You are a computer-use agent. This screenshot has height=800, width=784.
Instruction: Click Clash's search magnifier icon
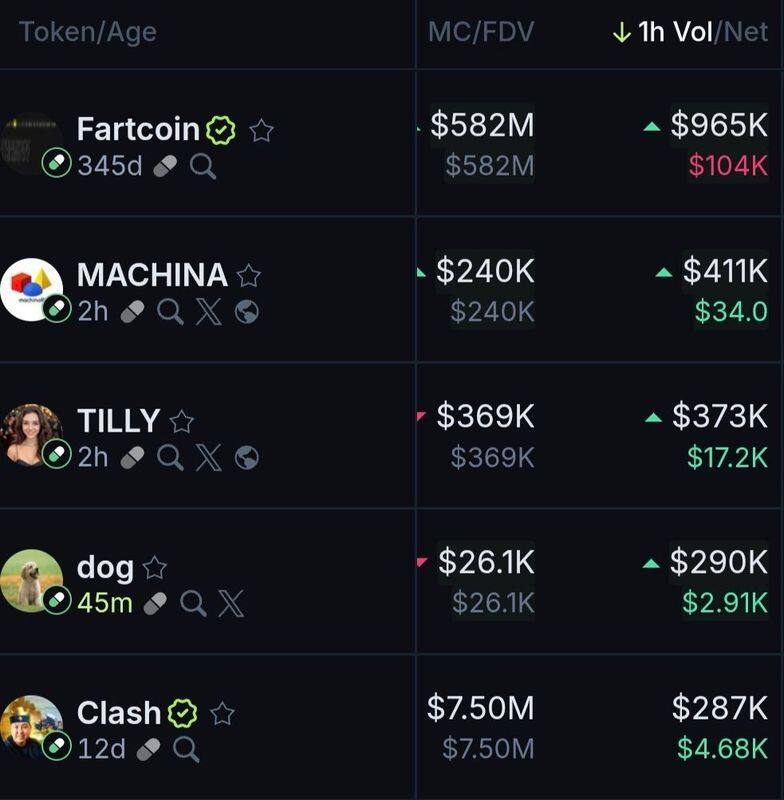tap(186, 749)
